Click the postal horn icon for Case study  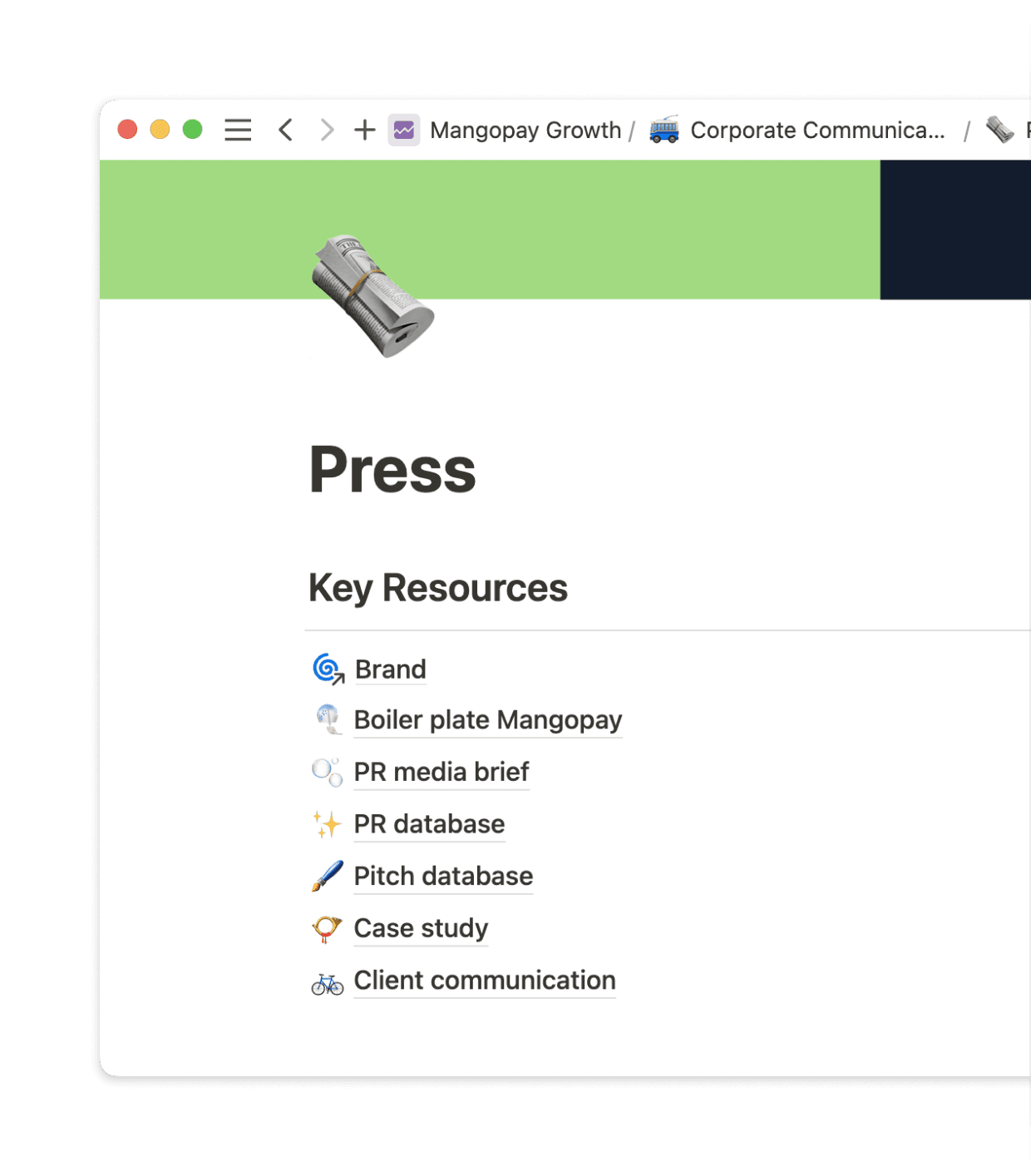click(327, 927)
